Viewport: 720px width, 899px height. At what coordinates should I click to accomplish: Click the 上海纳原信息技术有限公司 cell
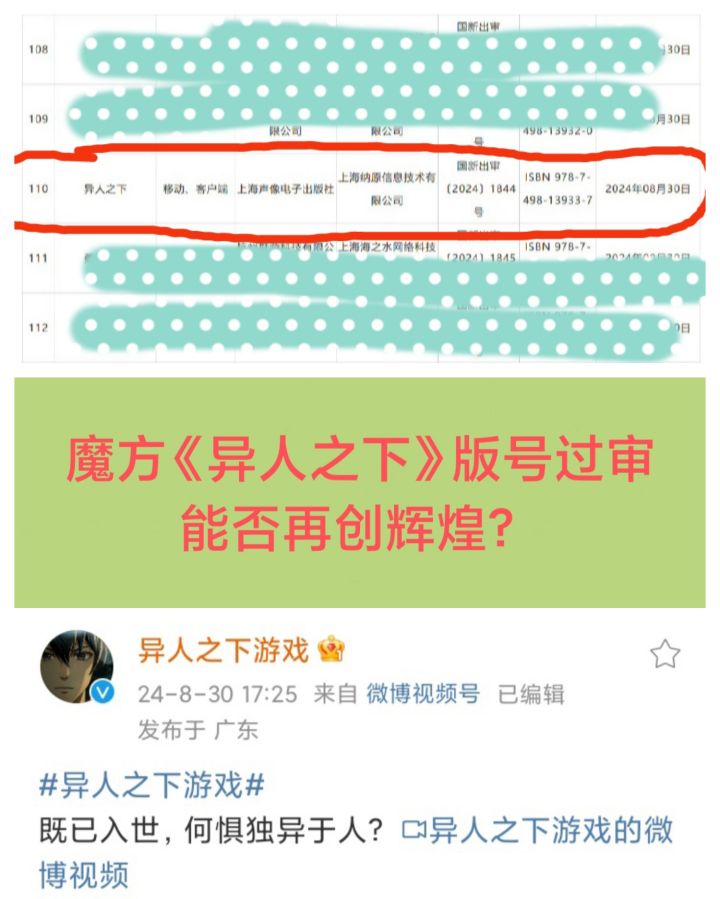pos(387,189)
